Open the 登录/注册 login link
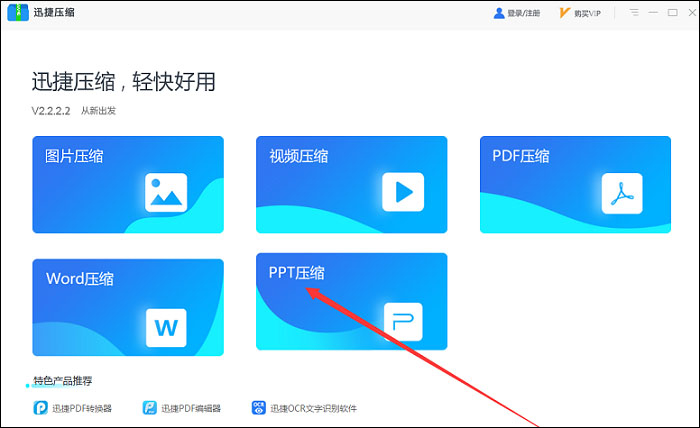The width and height of the screenshot is (700, 428). (x=523, y=13)
